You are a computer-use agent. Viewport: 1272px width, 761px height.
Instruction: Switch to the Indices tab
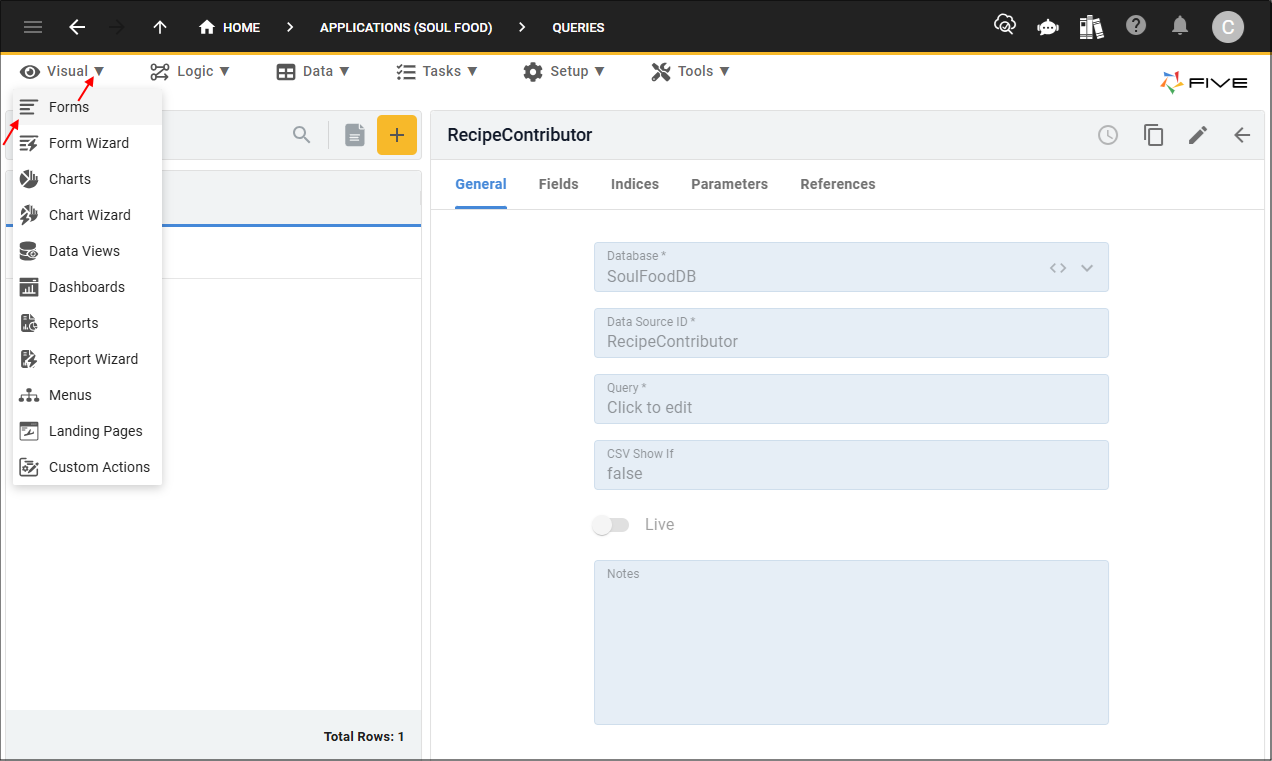635,184
